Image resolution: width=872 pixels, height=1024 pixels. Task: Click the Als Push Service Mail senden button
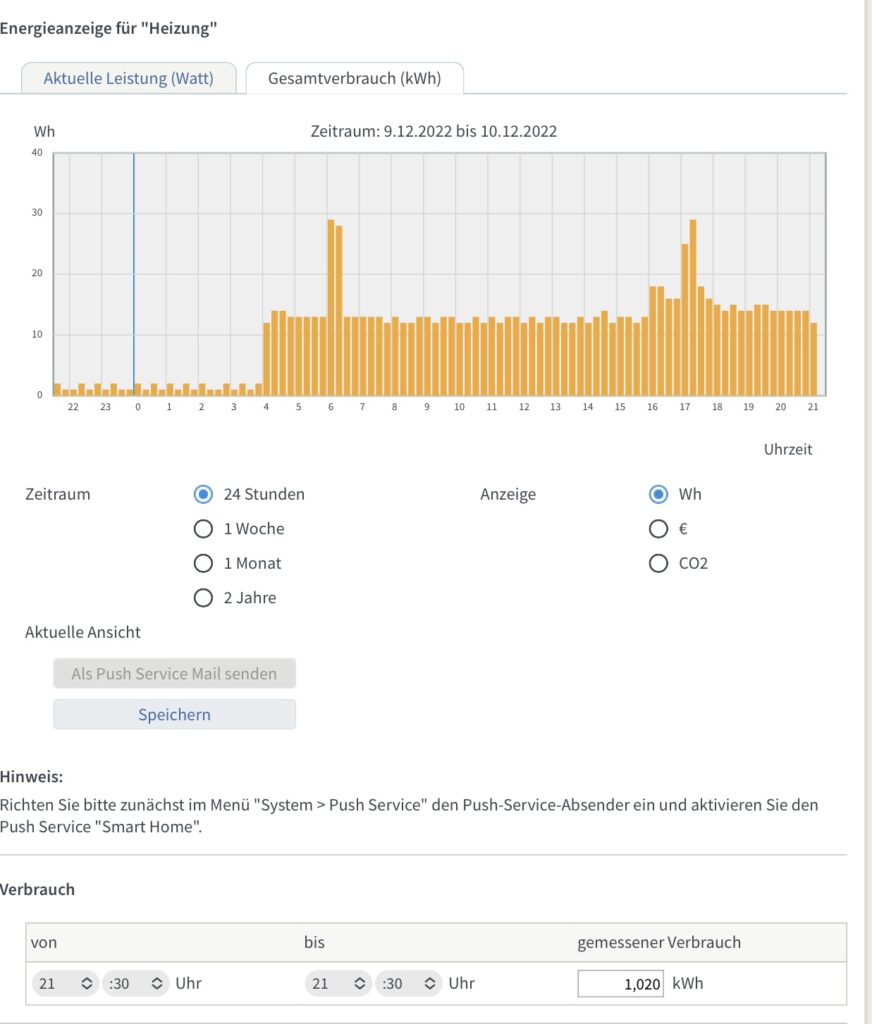174,673
